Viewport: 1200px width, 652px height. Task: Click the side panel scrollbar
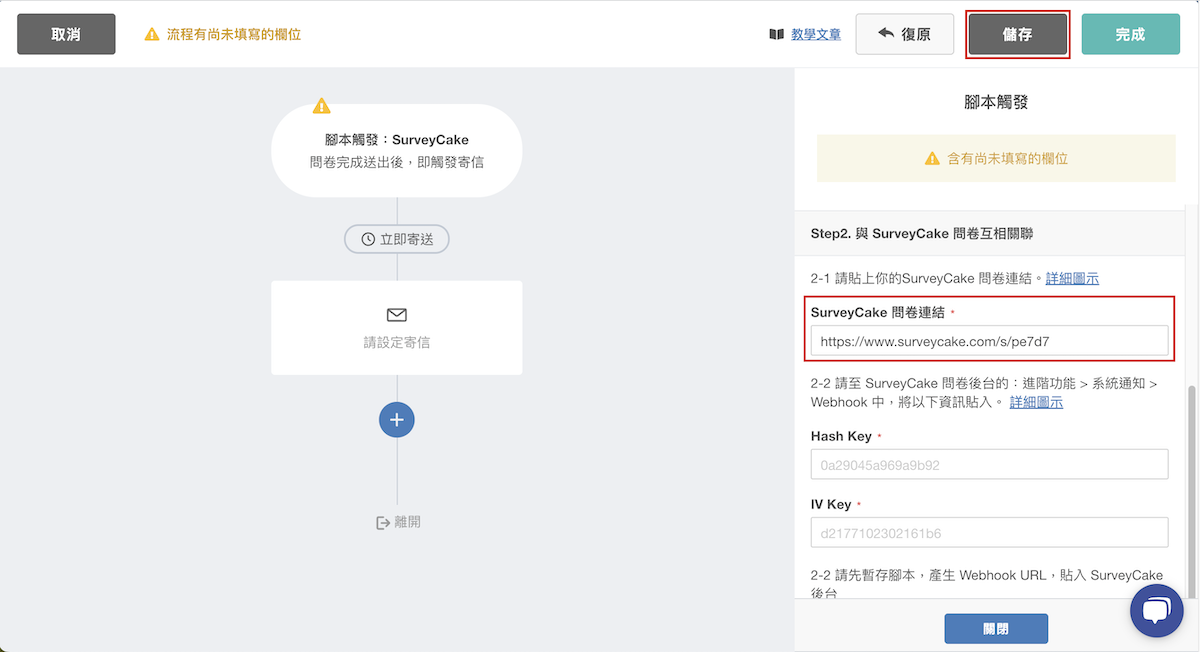tap(1192, 490)
